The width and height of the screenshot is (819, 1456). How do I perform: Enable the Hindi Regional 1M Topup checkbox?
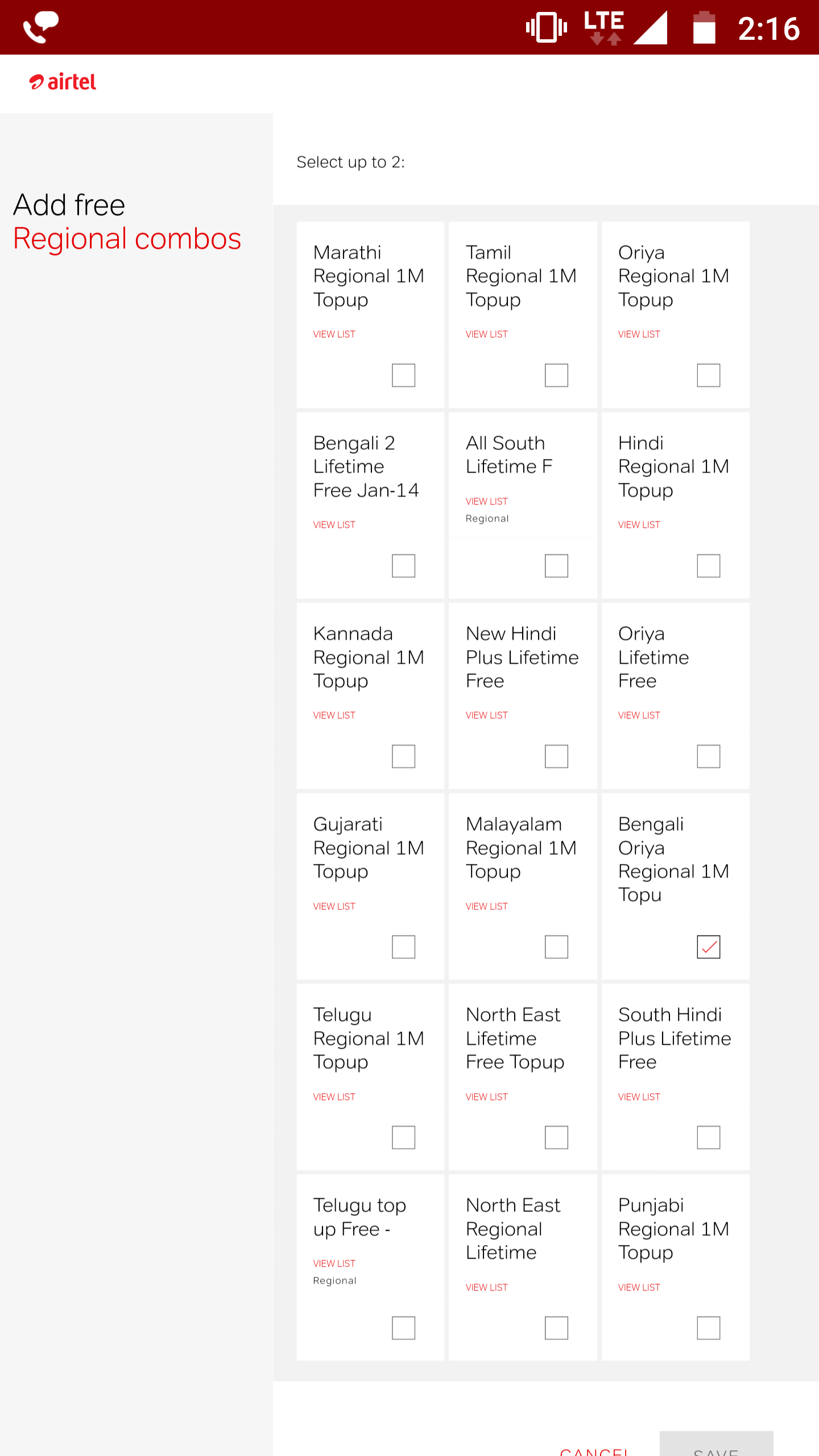[708, 566]
